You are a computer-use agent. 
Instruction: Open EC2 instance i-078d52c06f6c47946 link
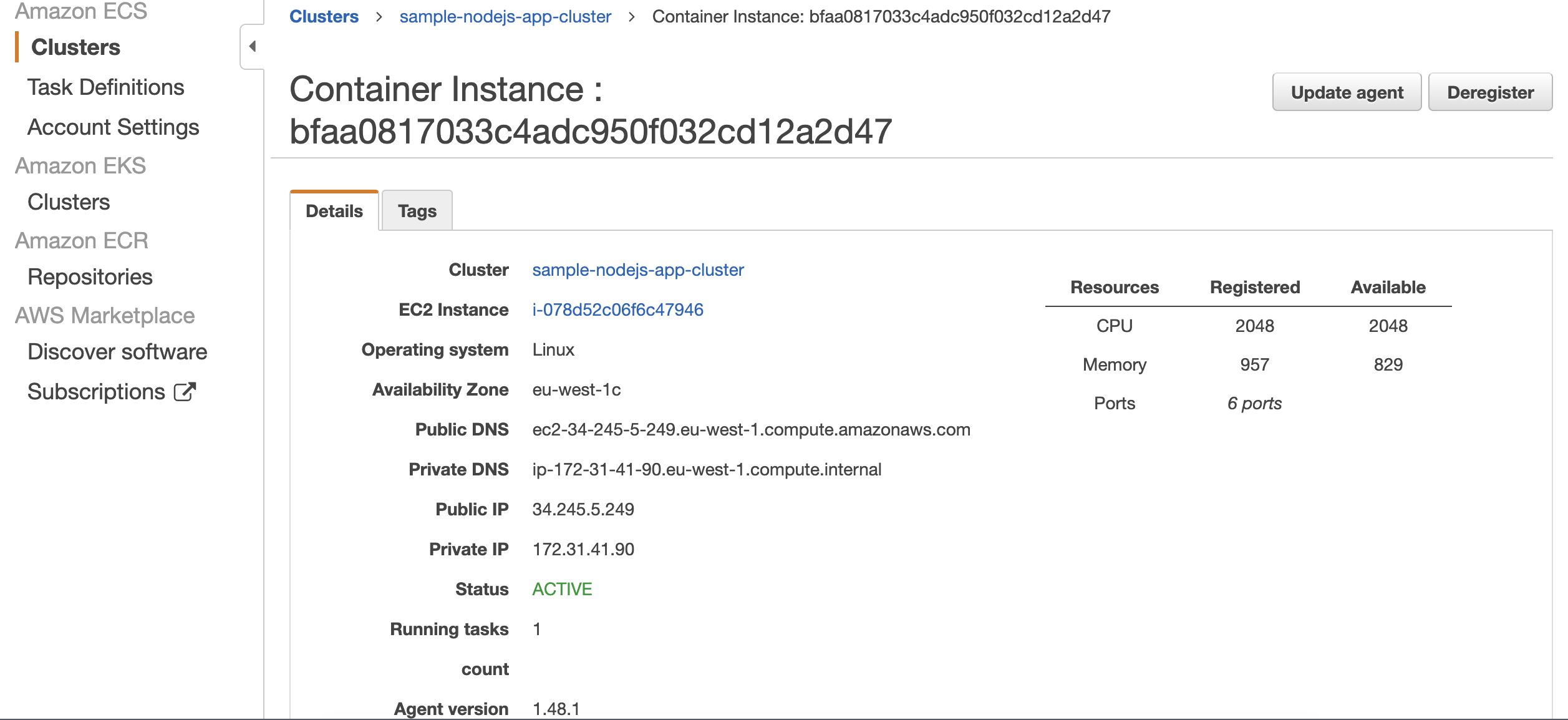(617, 309)
